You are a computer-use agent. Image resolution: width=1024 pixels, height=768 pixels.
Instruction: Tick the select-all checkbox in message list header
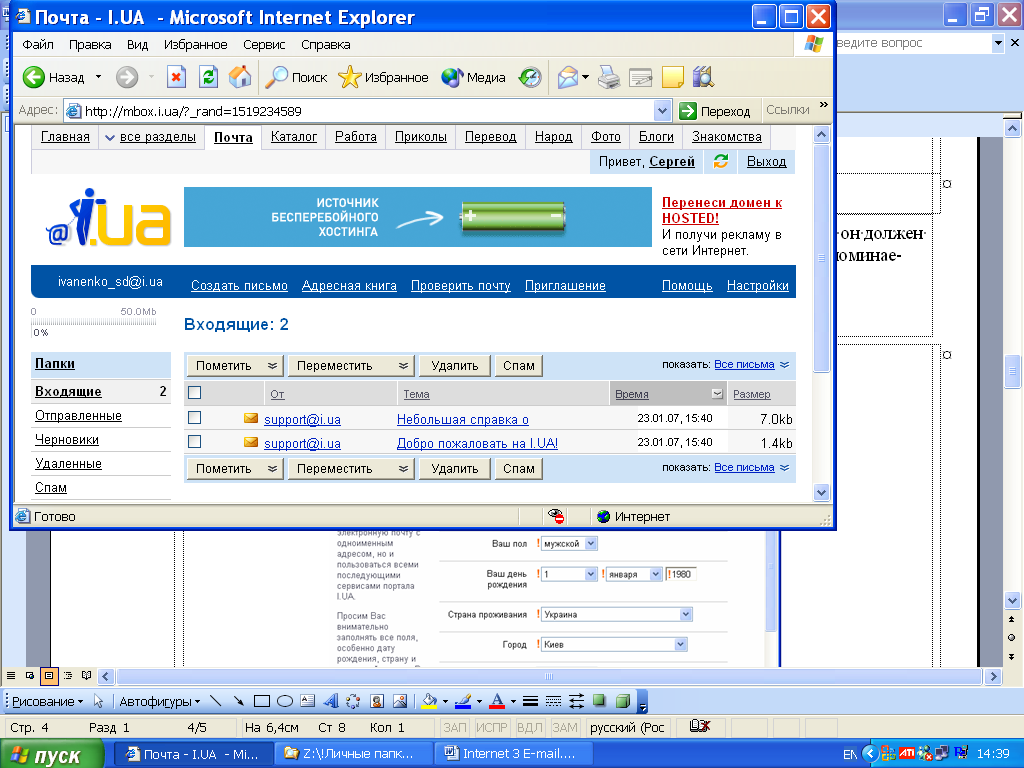point(195,393)
